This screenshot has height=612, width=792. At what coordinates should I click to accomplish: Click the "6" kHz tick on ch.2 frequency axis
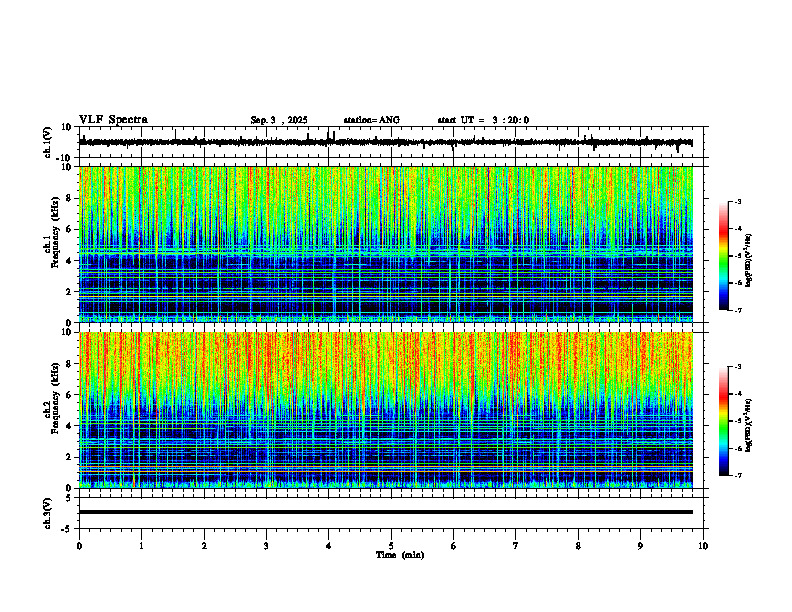tap(70, 395)
